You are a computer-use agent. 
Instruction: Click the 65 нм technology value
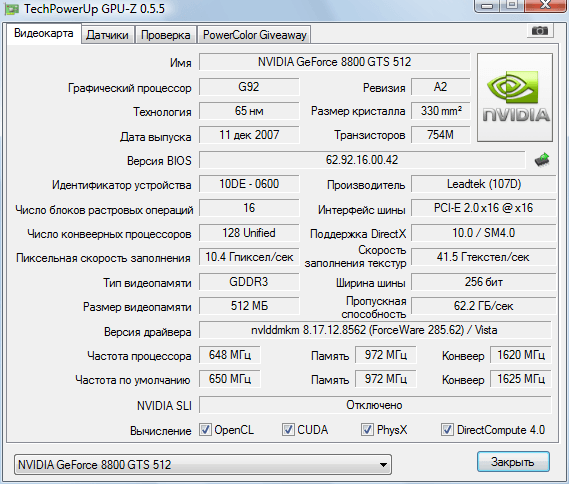(x=249, y=111)
